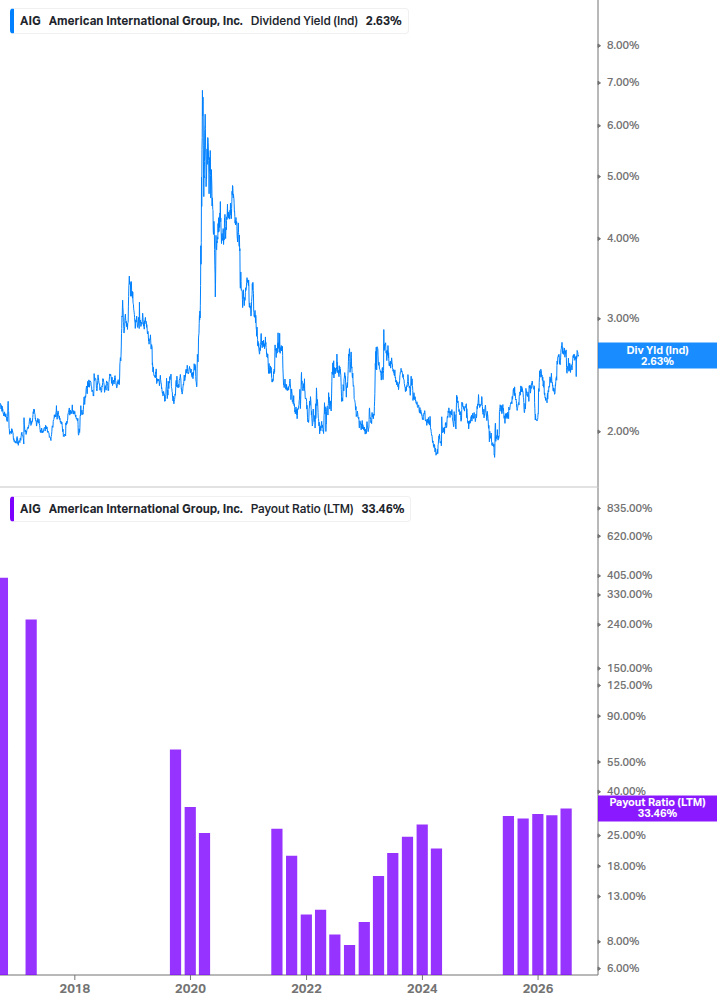The width and height of the screenshot is (717, 1005).
Task: Click the shortest payout ratio bar in late 2022
Action: (349, 959)
